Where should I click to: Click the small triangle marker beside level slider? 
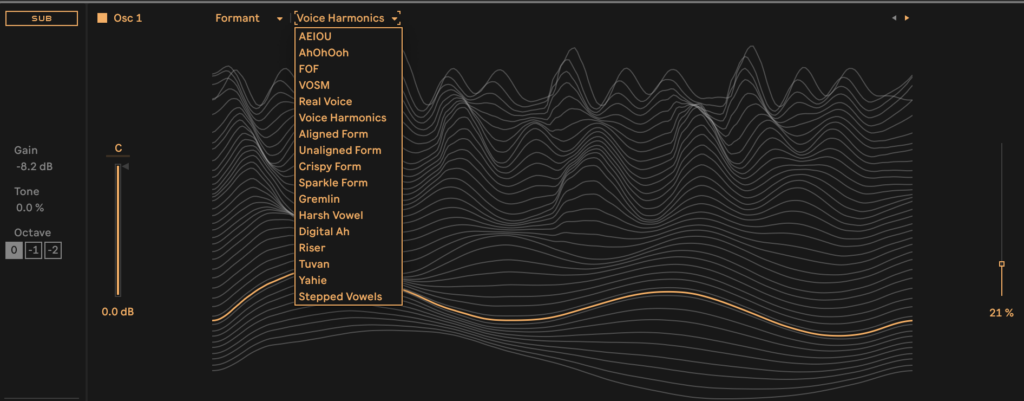tap(126, 167)
